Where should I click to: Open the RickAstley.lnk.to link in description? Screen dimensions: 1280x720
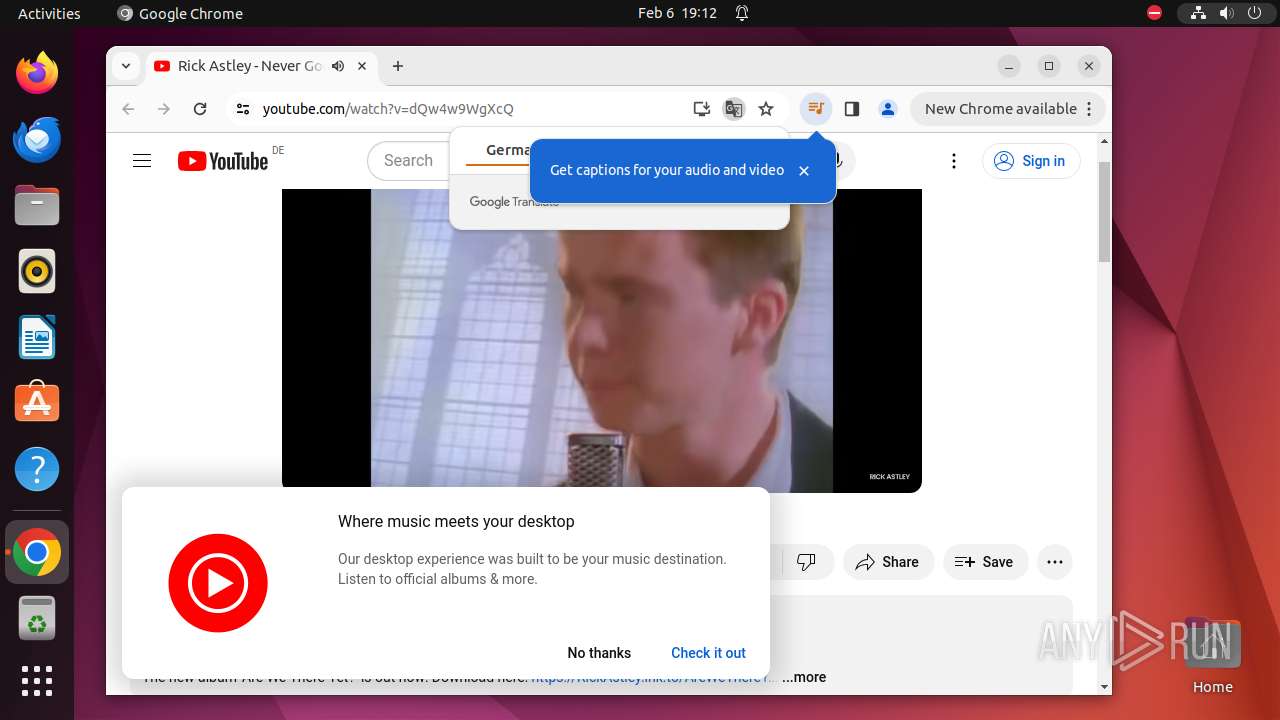coord(654,678)
